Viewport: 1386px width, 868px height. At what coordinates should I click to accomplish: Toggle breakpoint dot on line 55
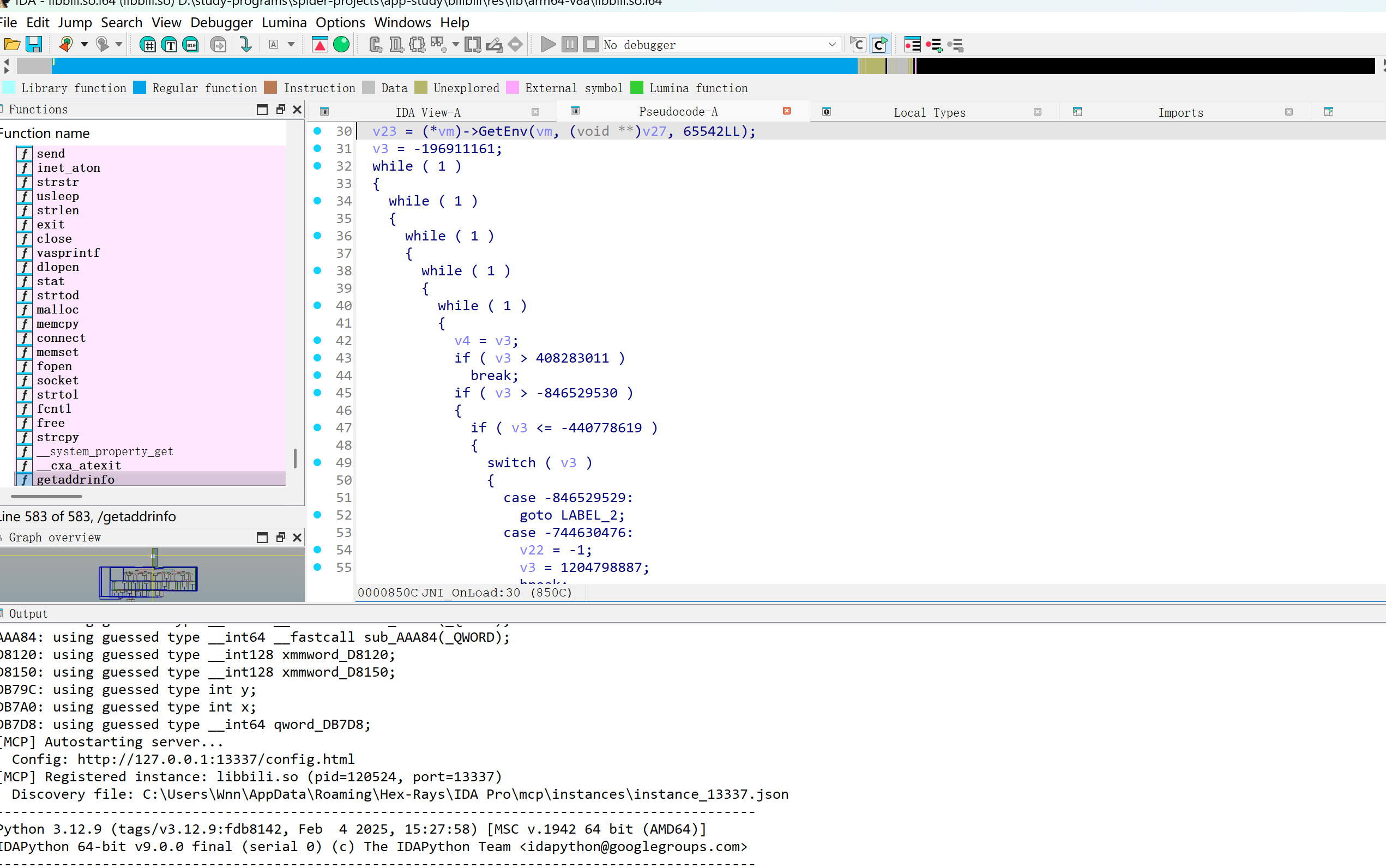click(317, 567)
